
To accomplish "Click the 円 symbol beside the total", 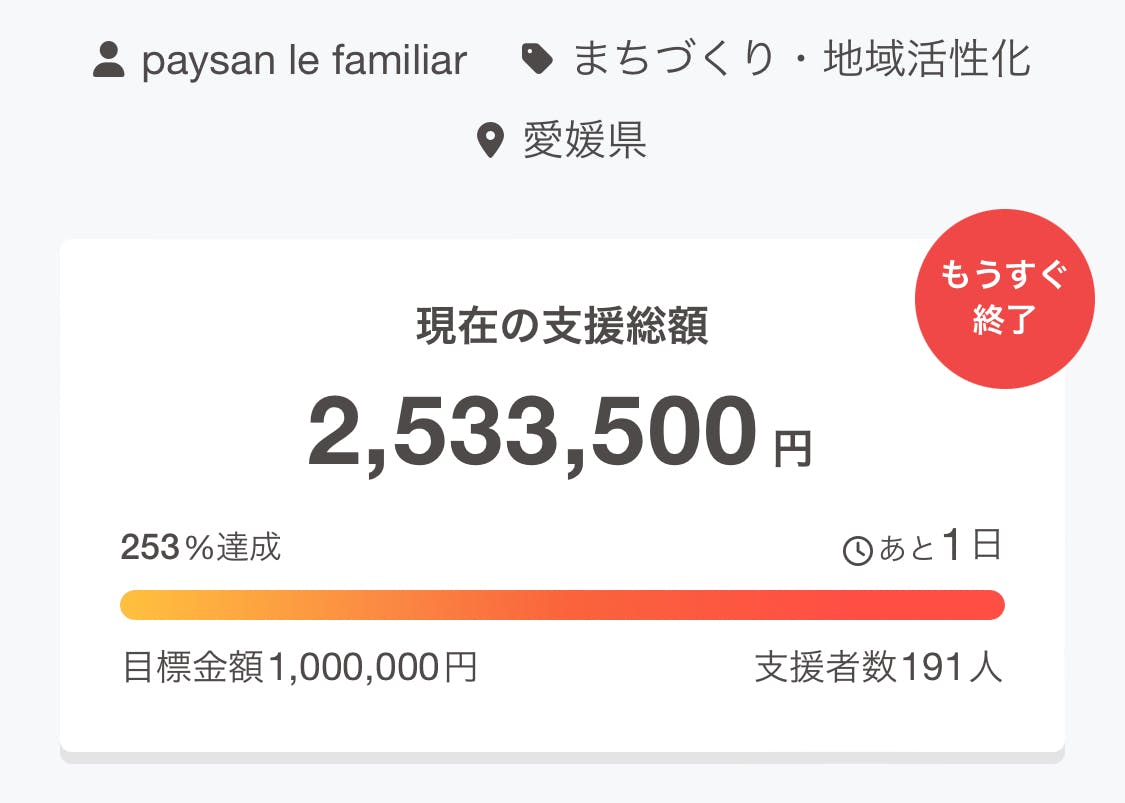I will click(793, 450).
